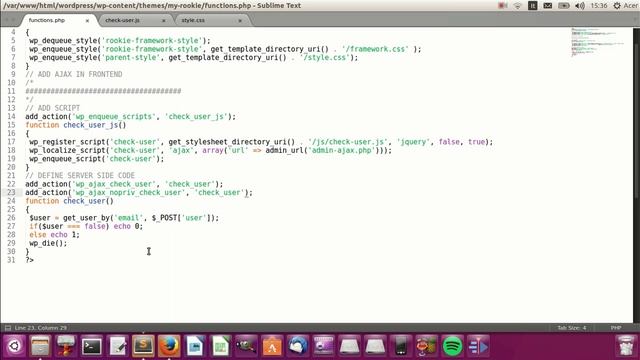Click 'function check_user_js()' declaration
The height and width of the screenshot is (360, 640).
(76, 125)
